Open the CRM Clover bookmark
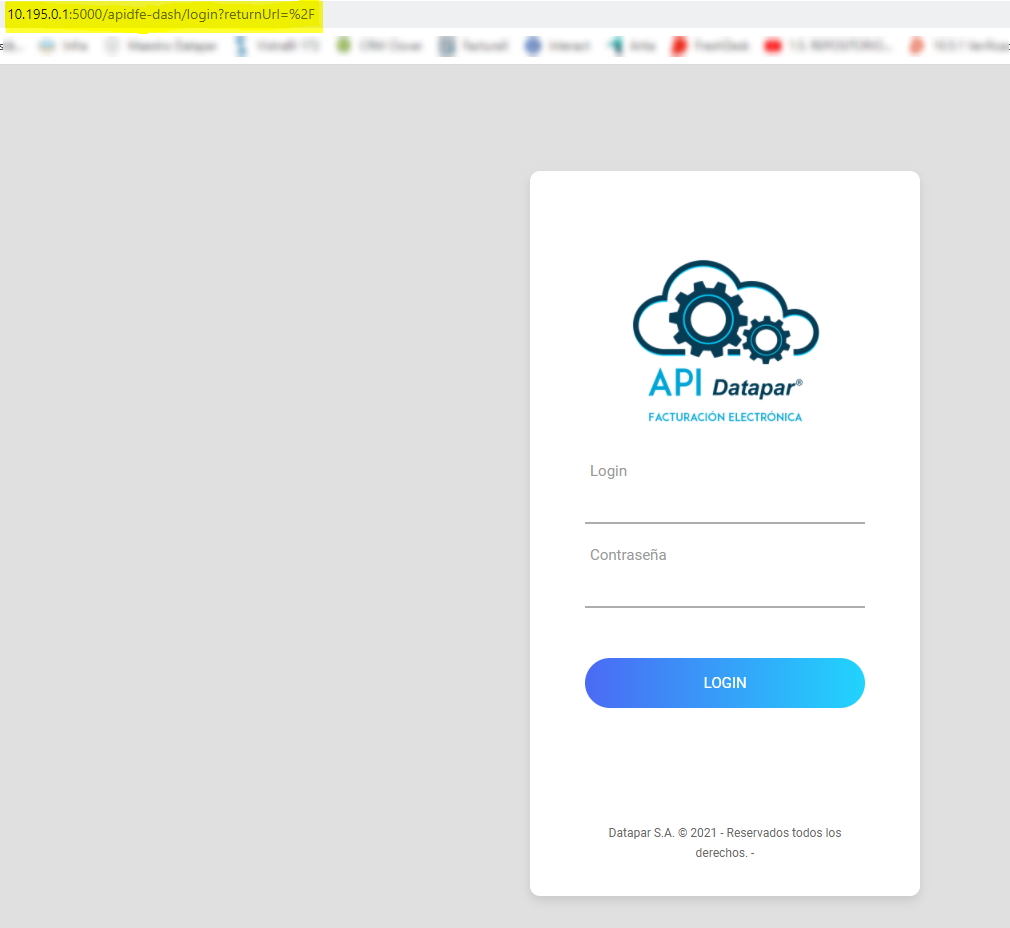 [x=380, y=46]
